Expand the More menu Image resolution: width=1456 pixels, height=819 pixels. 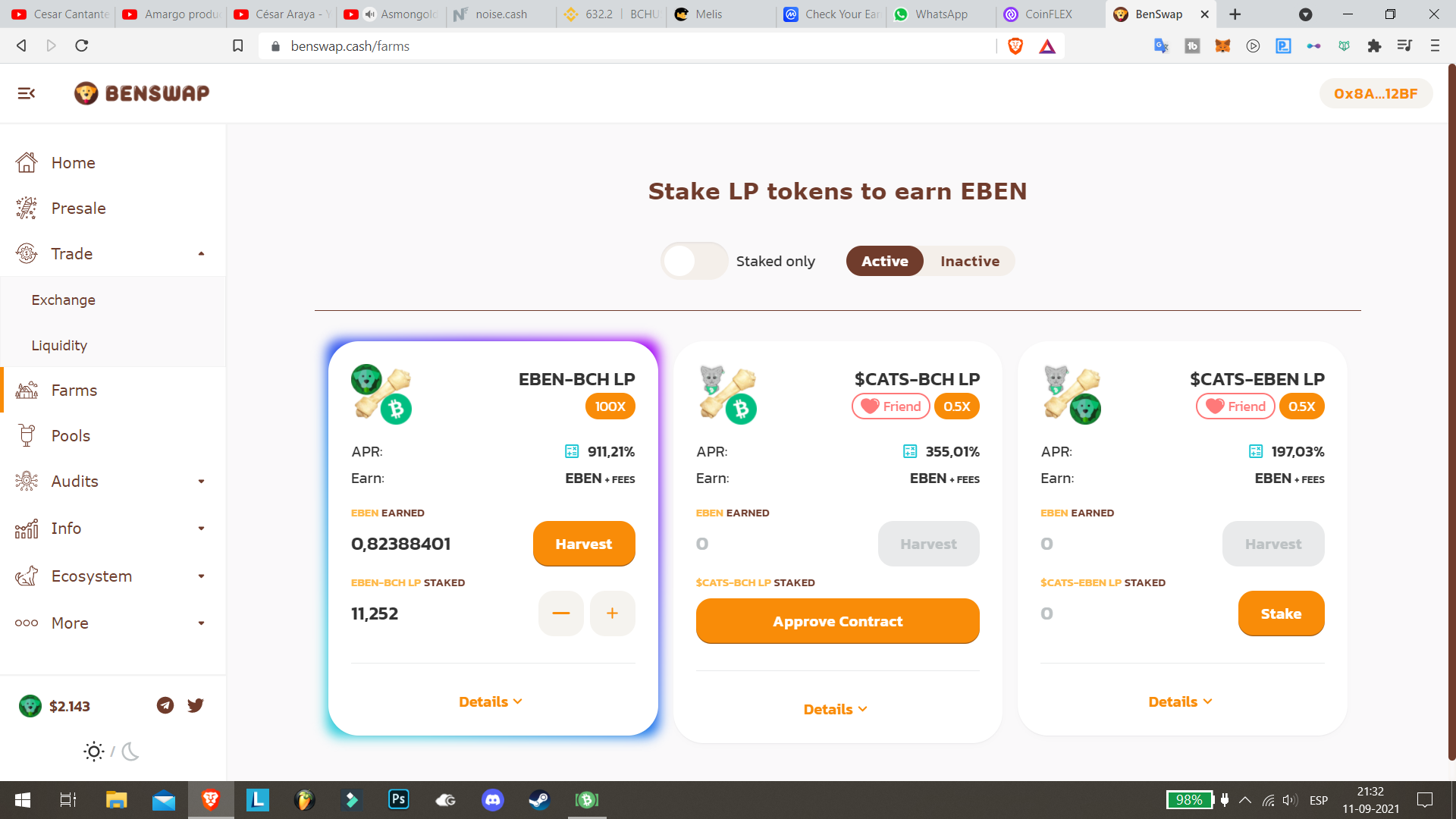coord(112,623)
